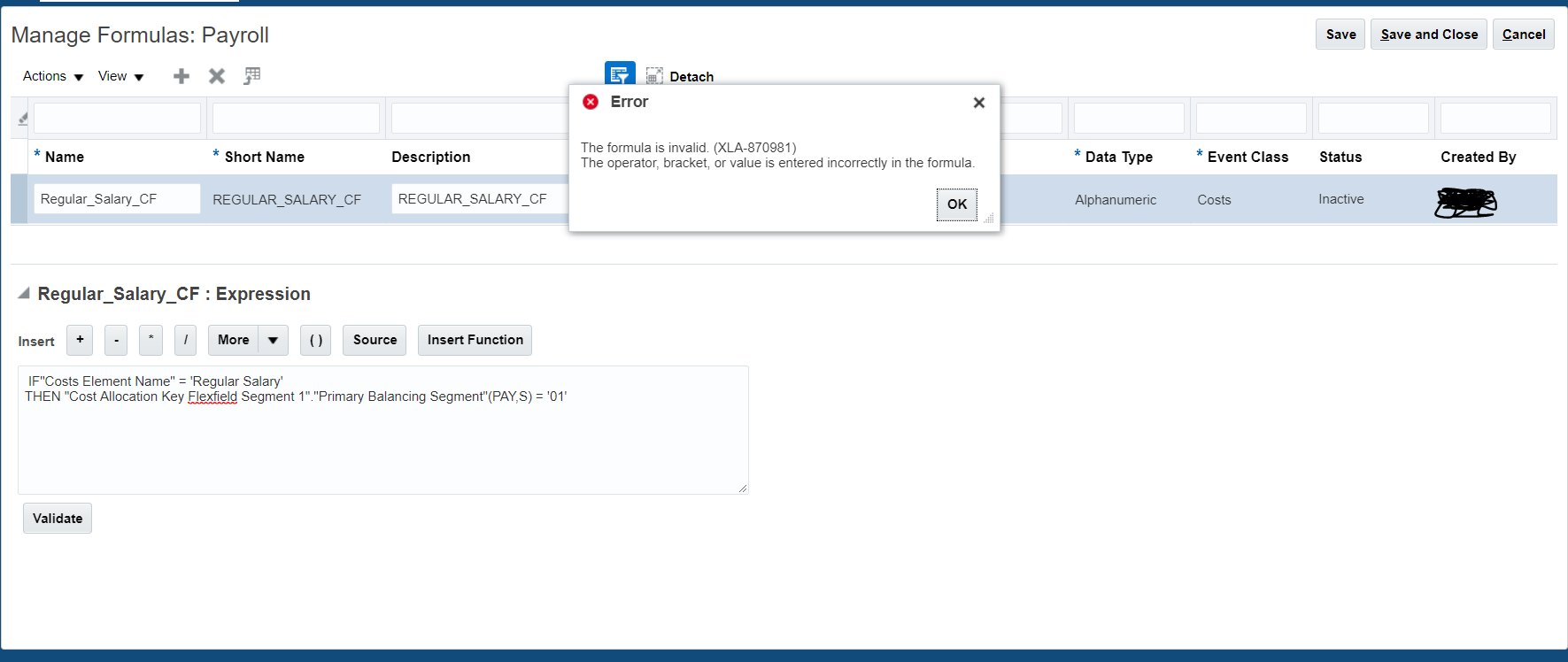Click the Name field containing Regular_Salary_CF

click(117, 199)
